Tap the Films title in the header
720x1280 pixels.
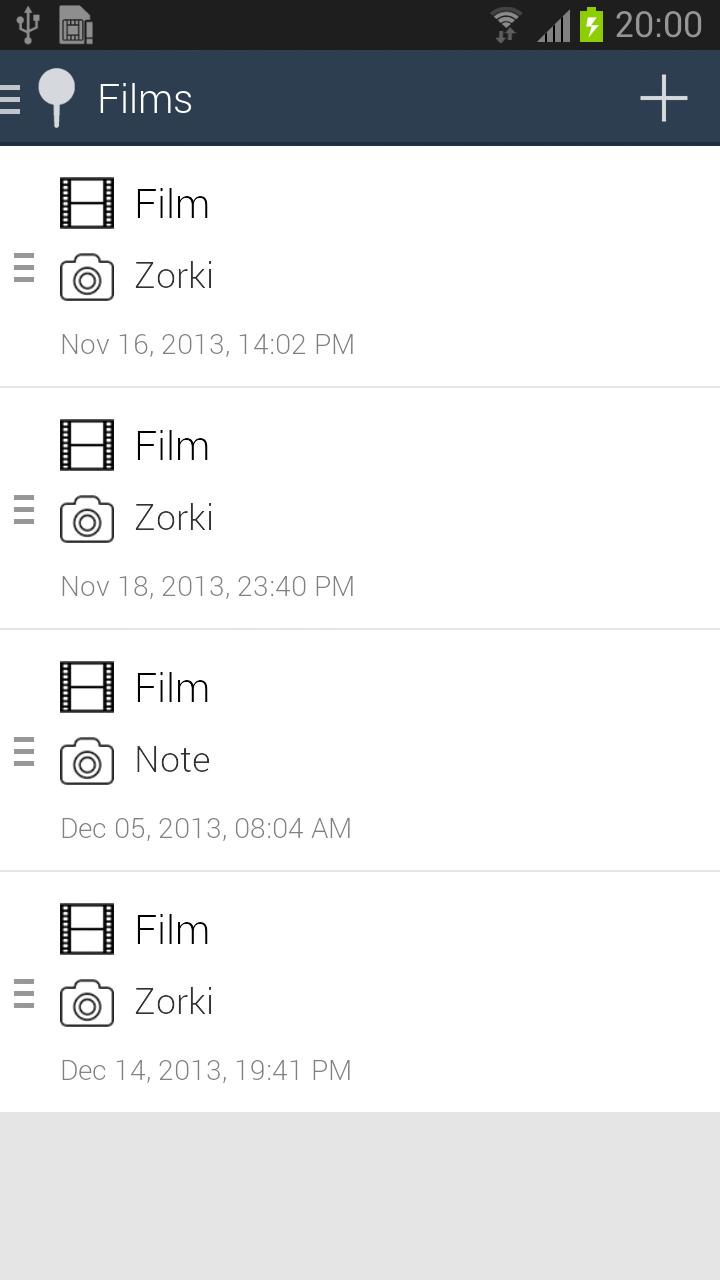(x=145, y=99)
